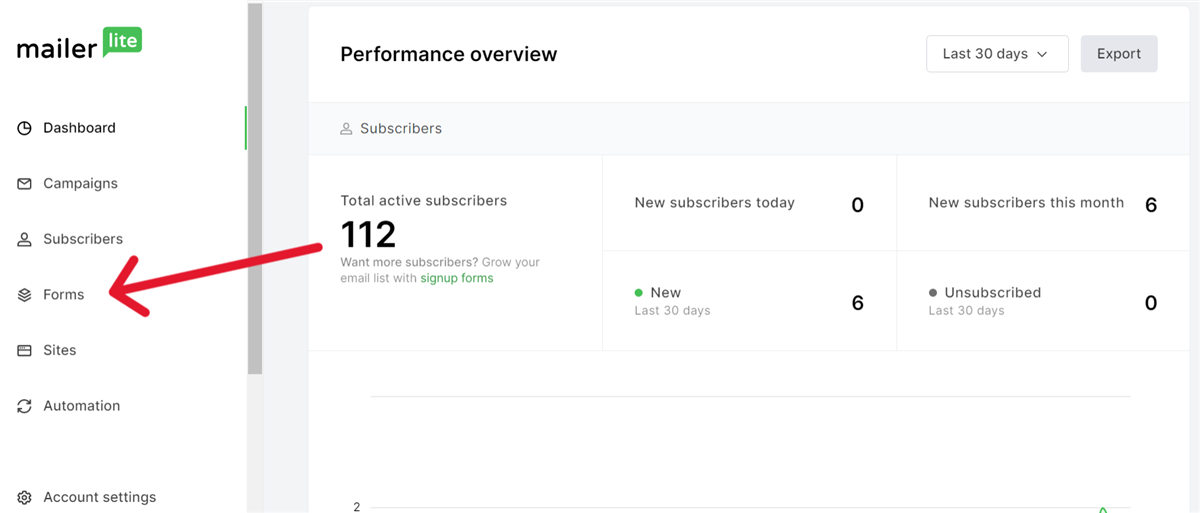Click the Subscribers person icon in sidebar
1200x513 pixels.
pyautogui.click(x=25, y=240)
